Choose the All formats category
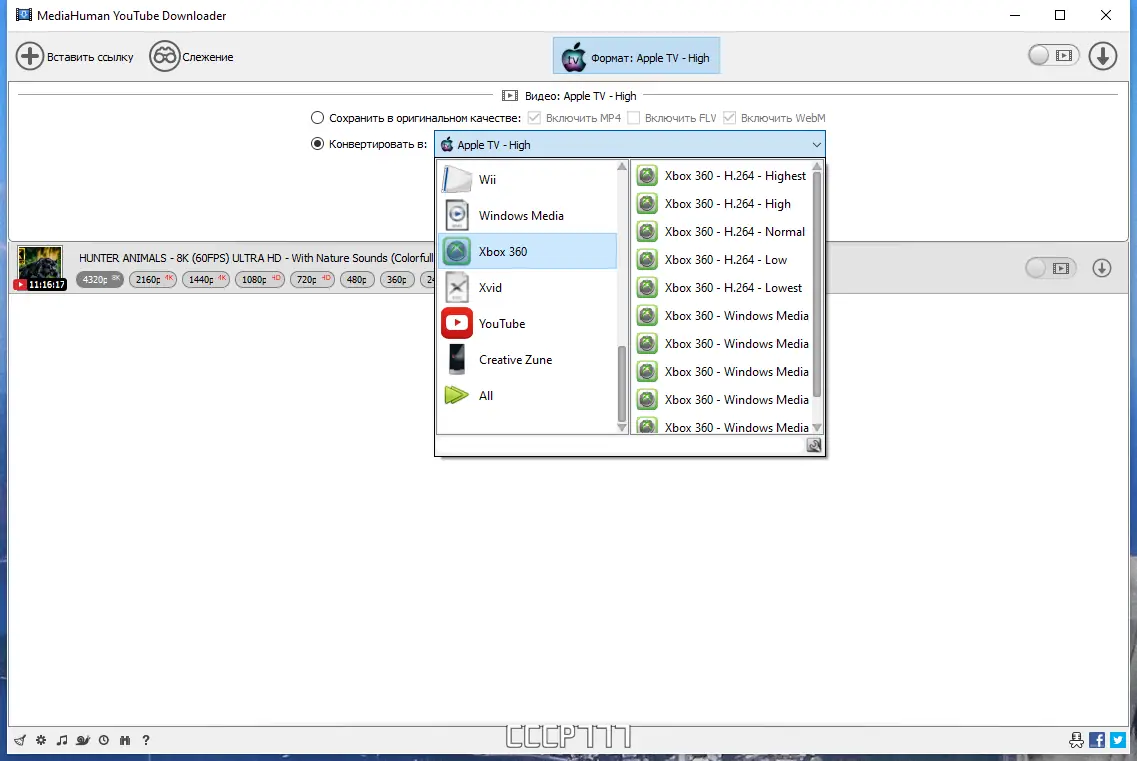Viewport: 1137px width, 761px height. [527, 395]
